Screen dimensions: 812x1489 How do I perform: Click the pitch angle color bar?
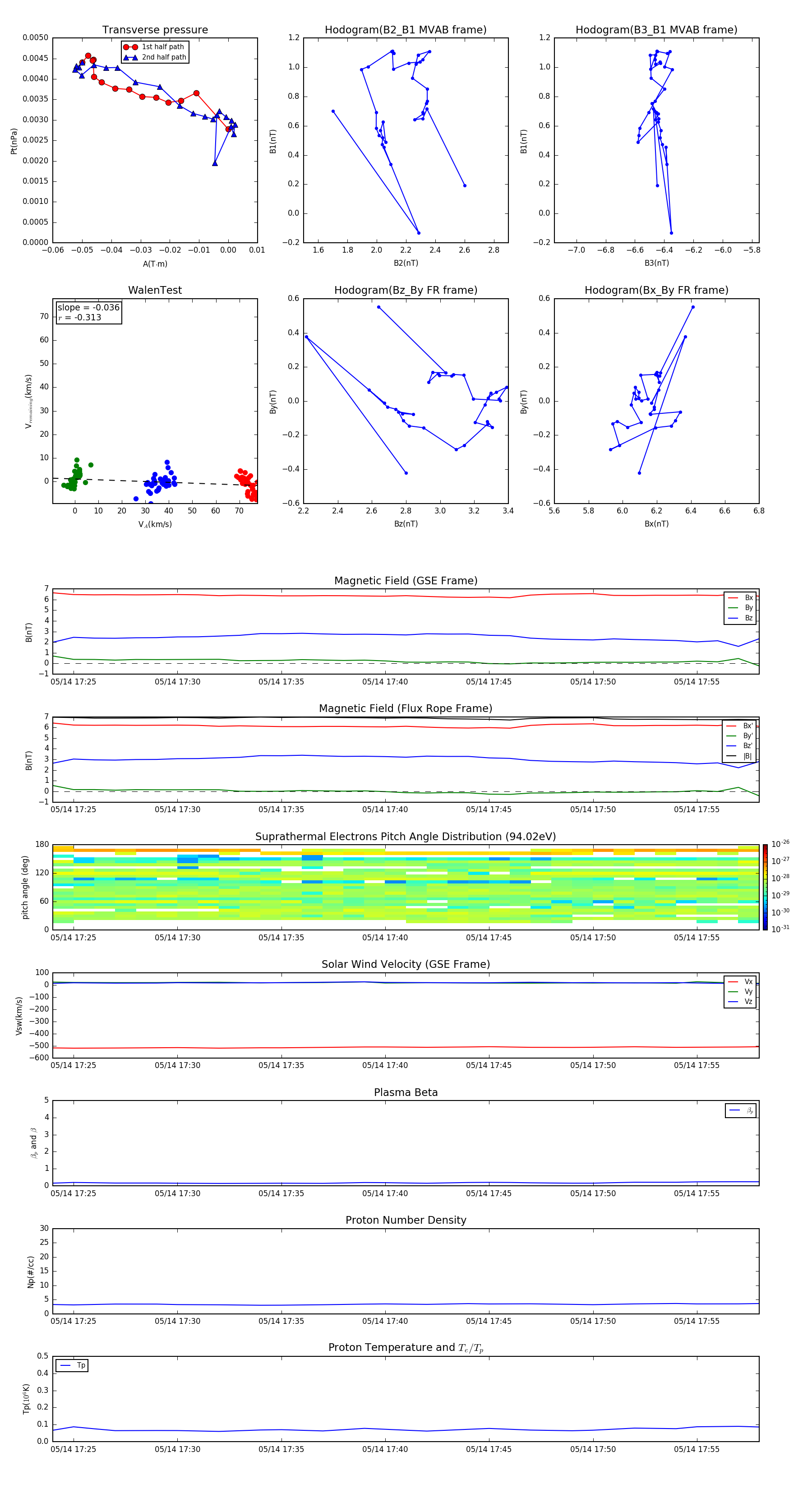(x=765, y=887)
